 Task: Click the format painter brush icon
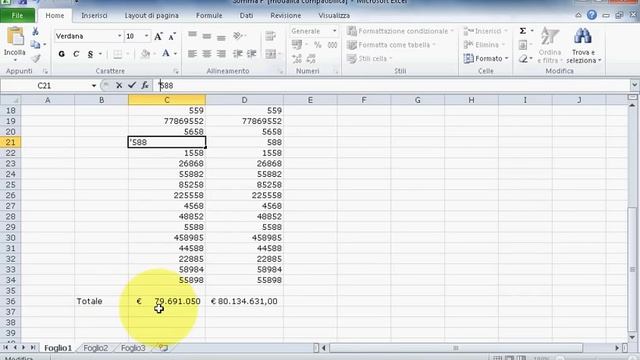pos(36,58)
